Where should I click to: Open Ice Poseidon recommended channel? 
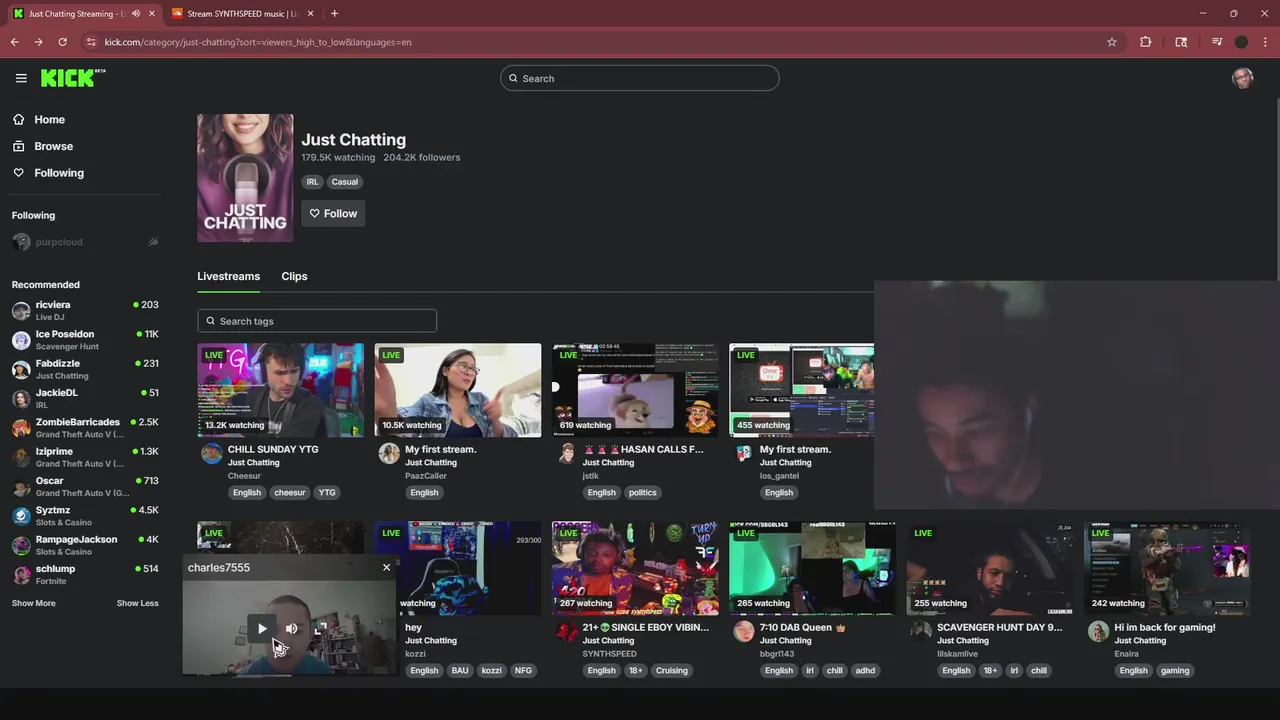tap(85, 340)
